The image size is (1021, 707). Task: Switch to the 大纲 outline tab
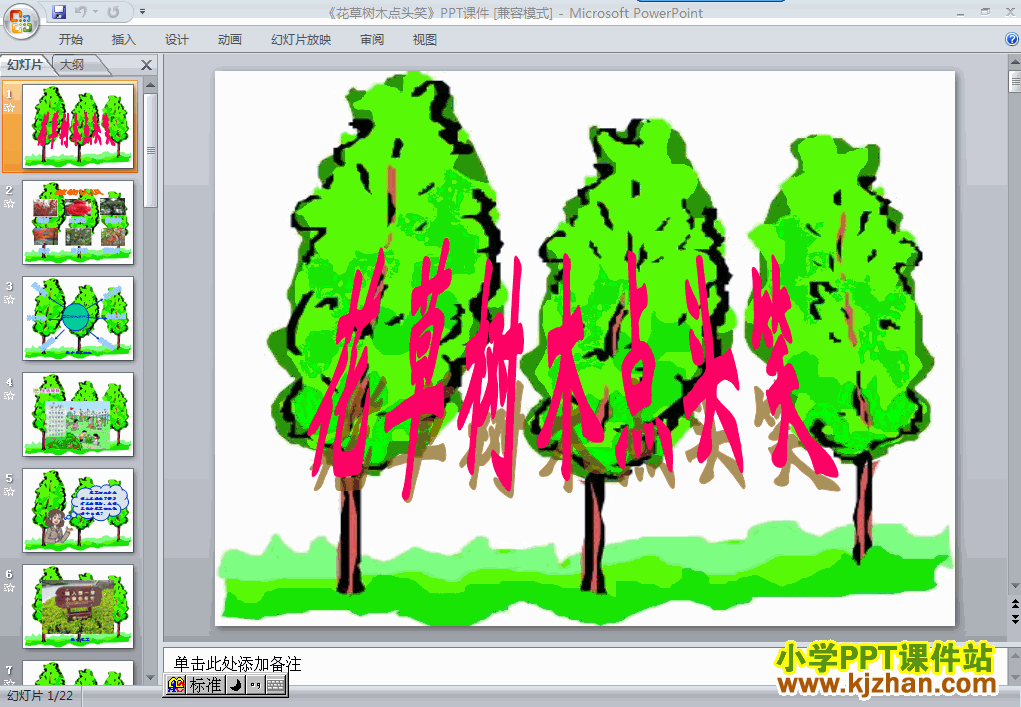click(x=72, y=64)
